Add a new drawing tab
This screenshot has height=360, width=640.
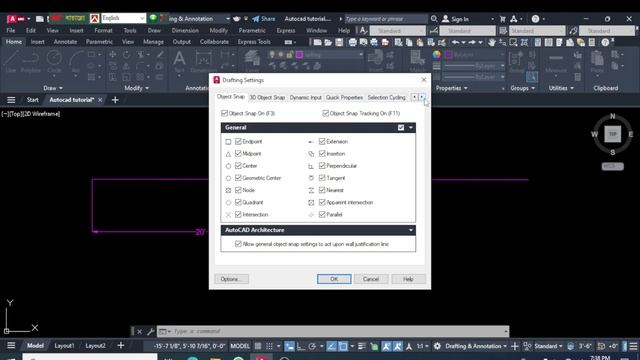click(x=115, y=100)
